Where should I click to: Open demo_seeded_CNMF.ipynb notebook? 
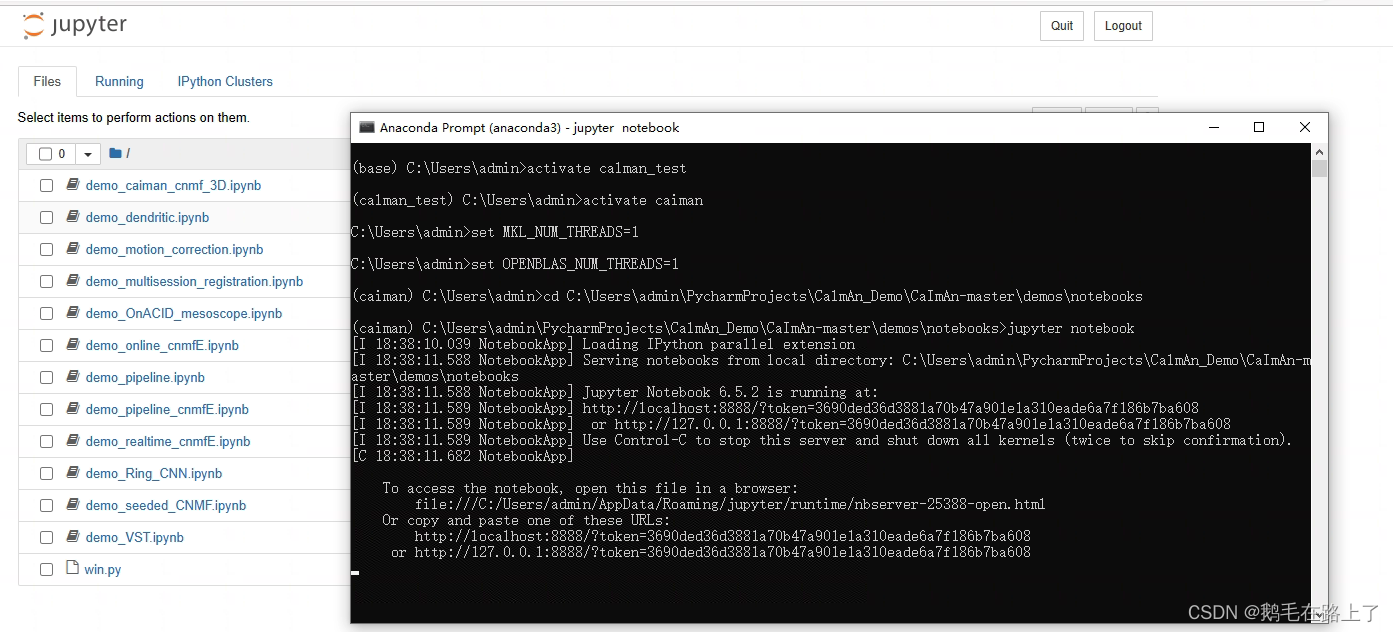(x=166, y=506)
